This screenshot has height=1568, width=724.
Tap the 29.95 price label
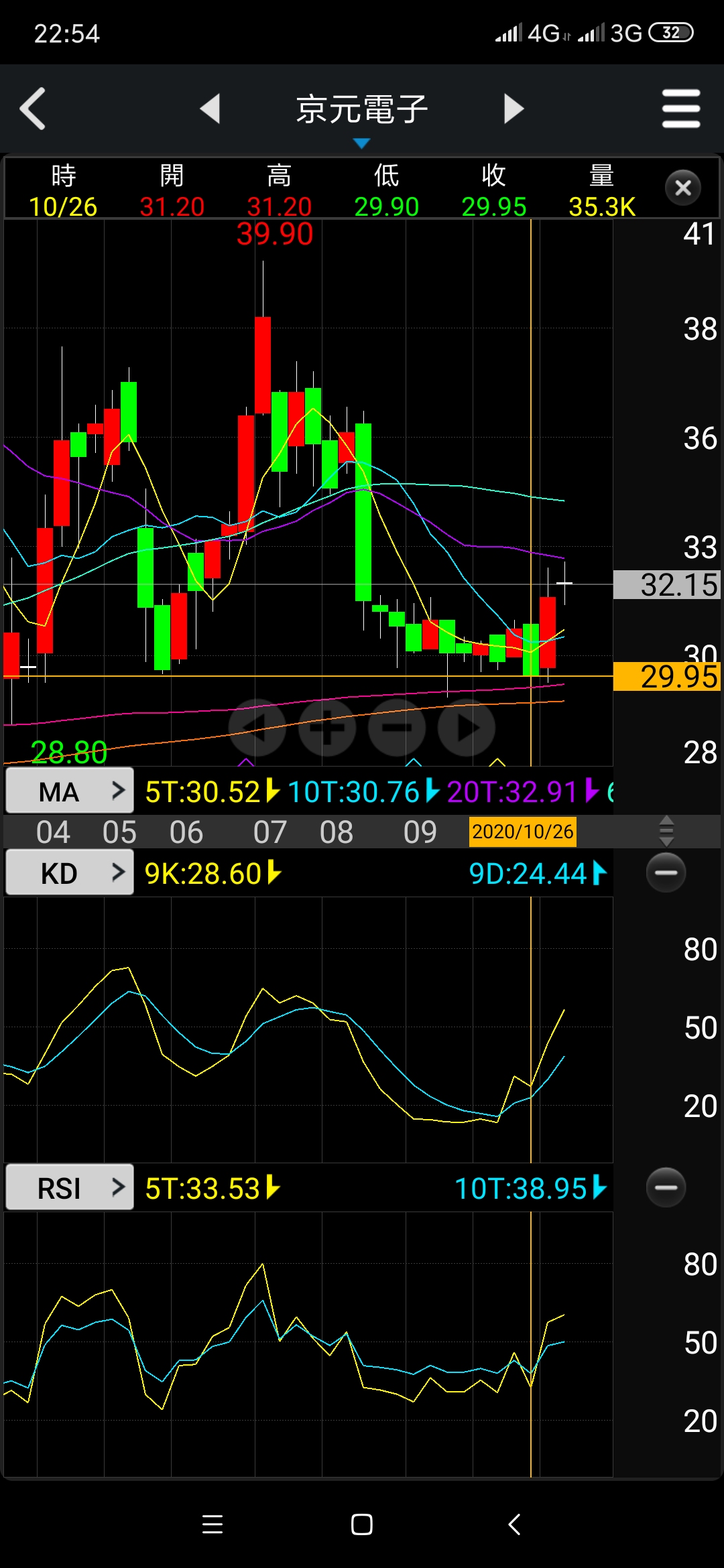(666, 677)
